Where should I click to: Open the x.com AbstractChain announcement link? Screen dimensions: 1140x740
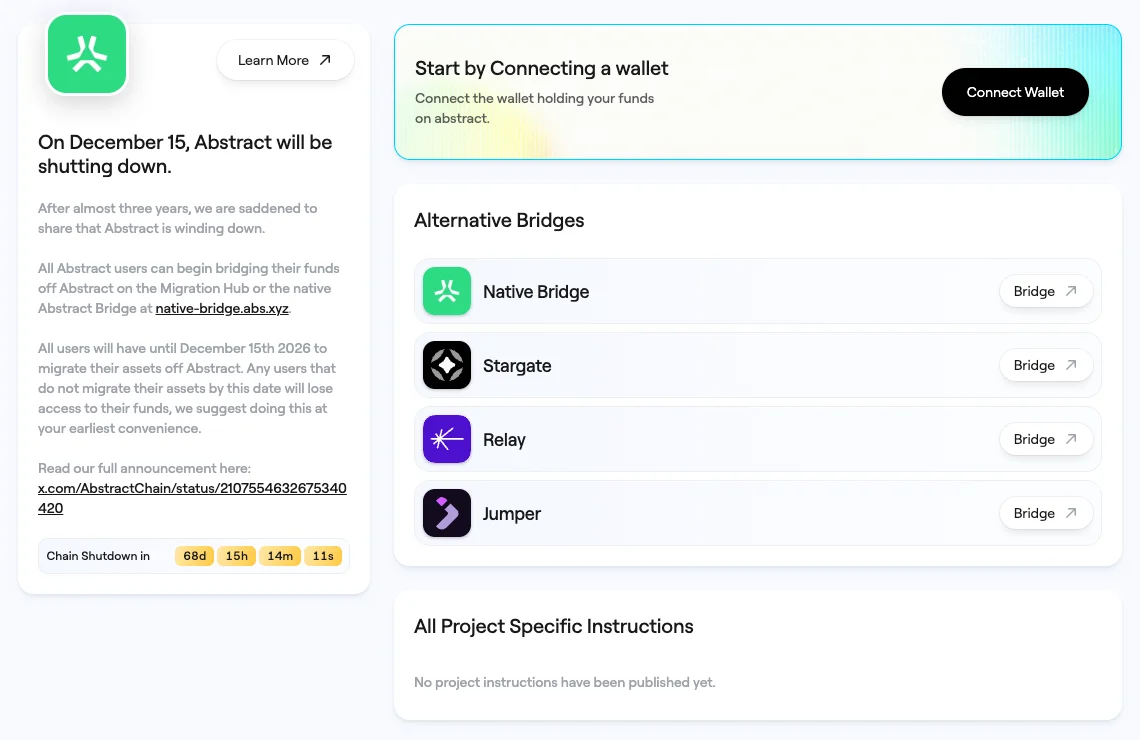[x=192, y=498]
